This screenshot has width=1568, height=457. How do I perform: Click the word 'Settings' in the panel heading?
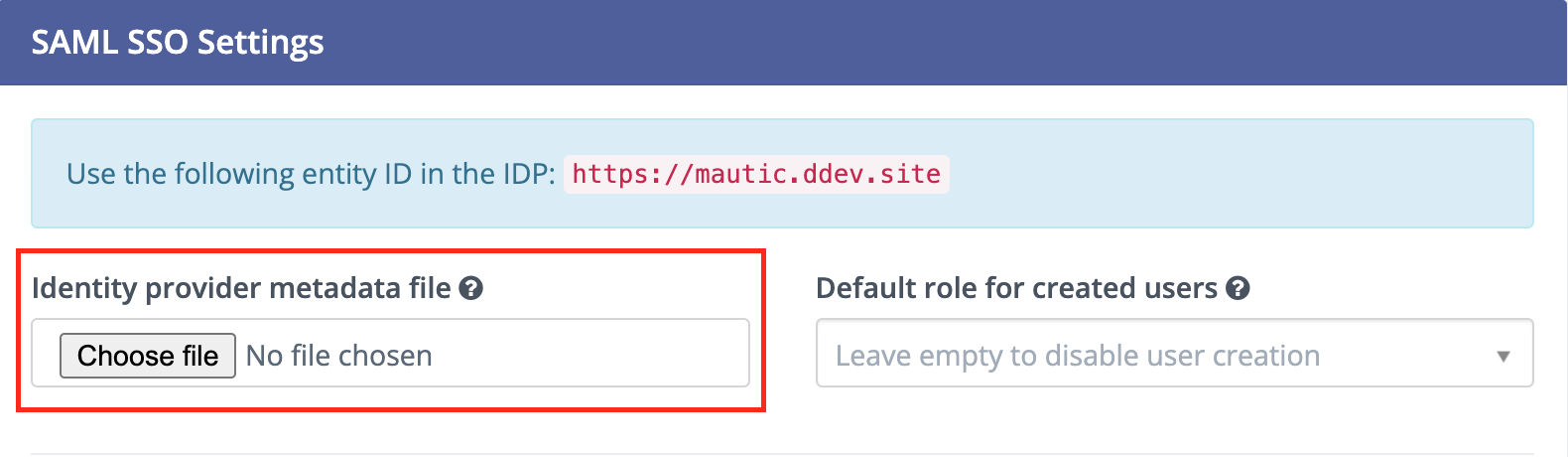point(260,43)
